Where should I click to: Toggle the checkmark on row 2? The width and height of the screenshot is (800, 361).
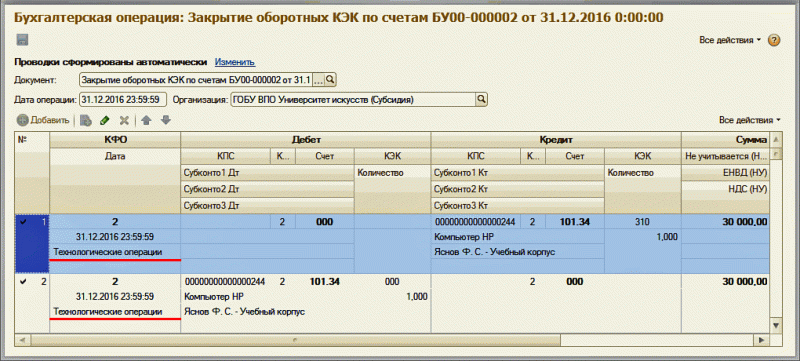coord(22,282)
